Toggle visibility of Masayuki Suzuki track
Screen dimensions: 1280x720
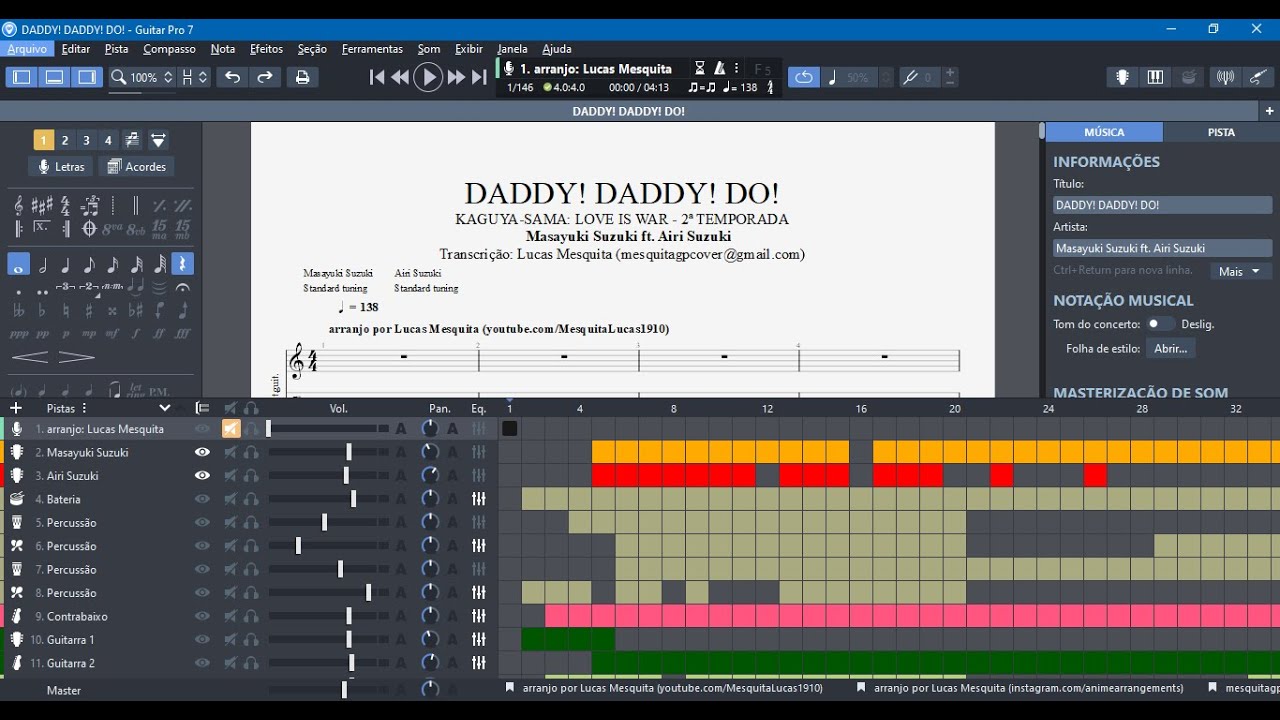(x=202, y=452)
